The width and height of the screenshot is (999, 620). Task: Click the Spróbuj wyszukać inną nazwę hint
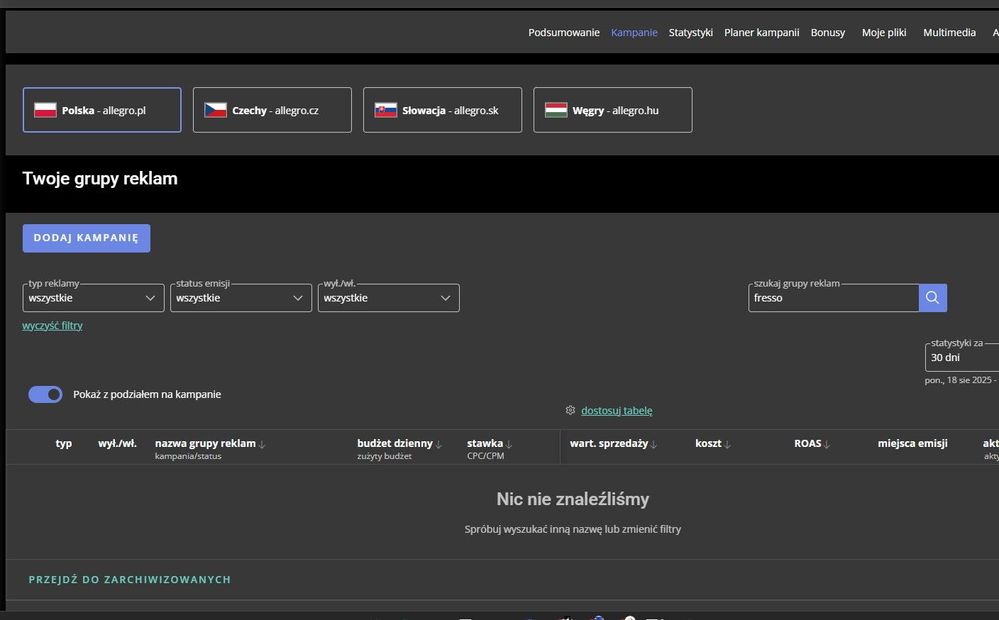tap(573, 529)
